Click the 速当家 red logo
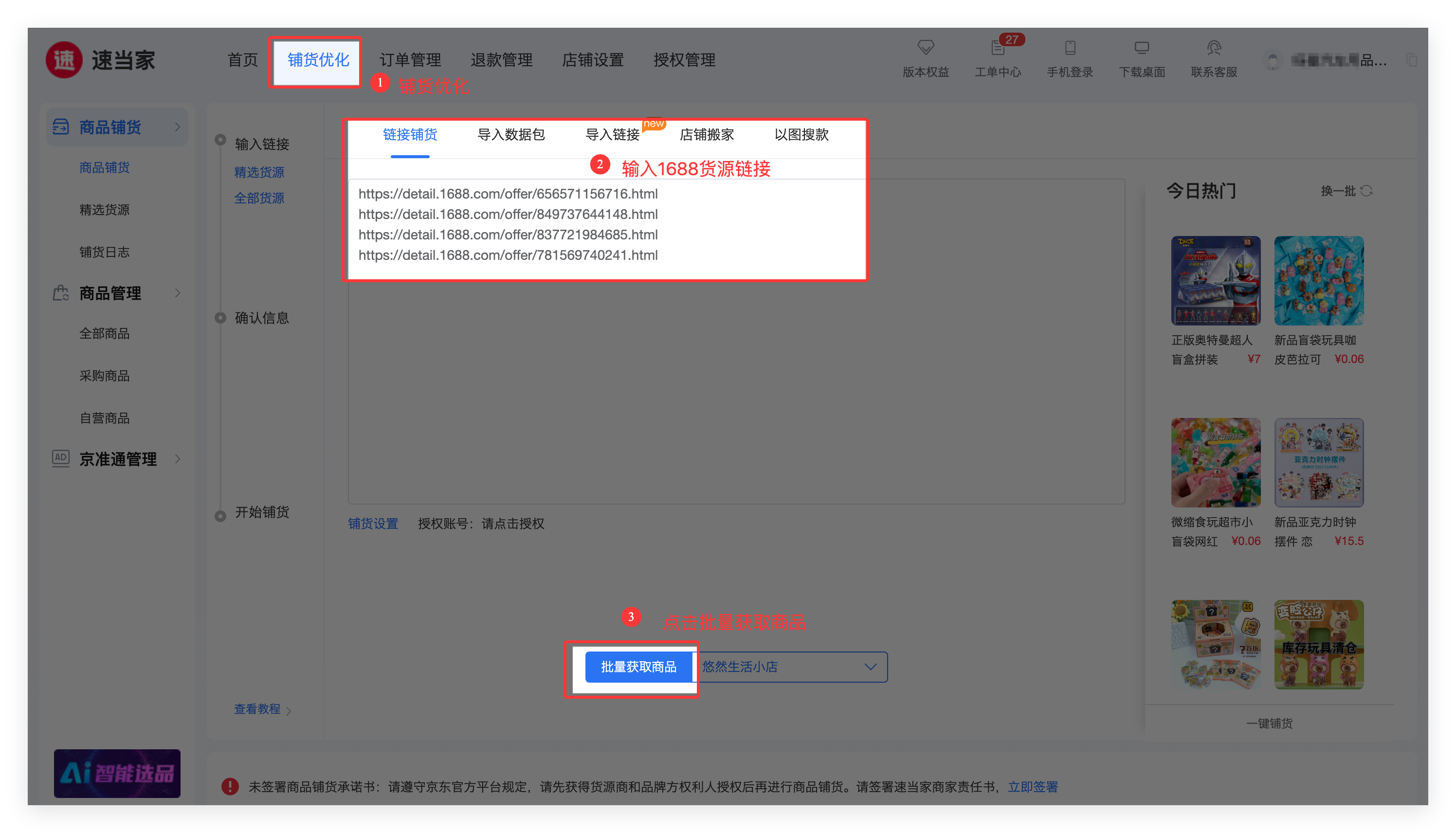 click(65, 60)
